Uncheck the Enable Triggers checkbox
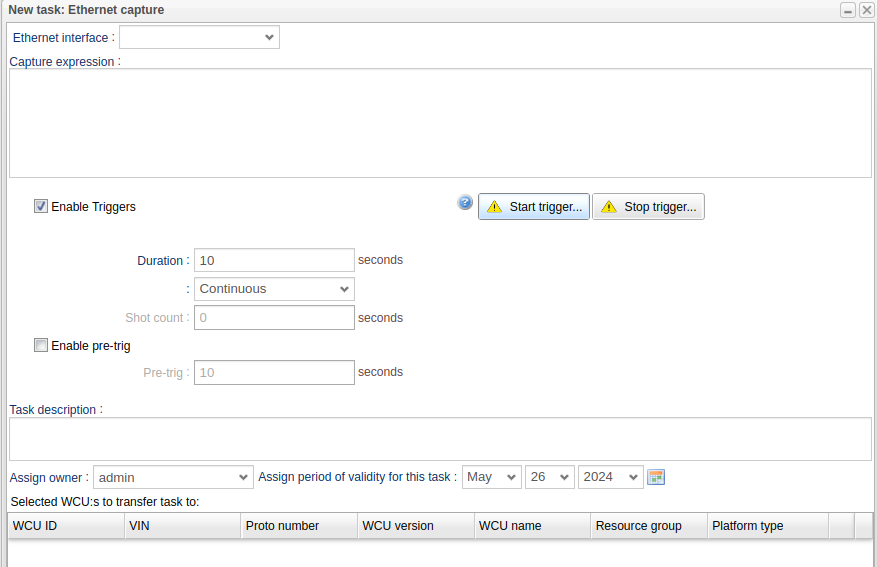877x567 pixels. click(41, 207)
